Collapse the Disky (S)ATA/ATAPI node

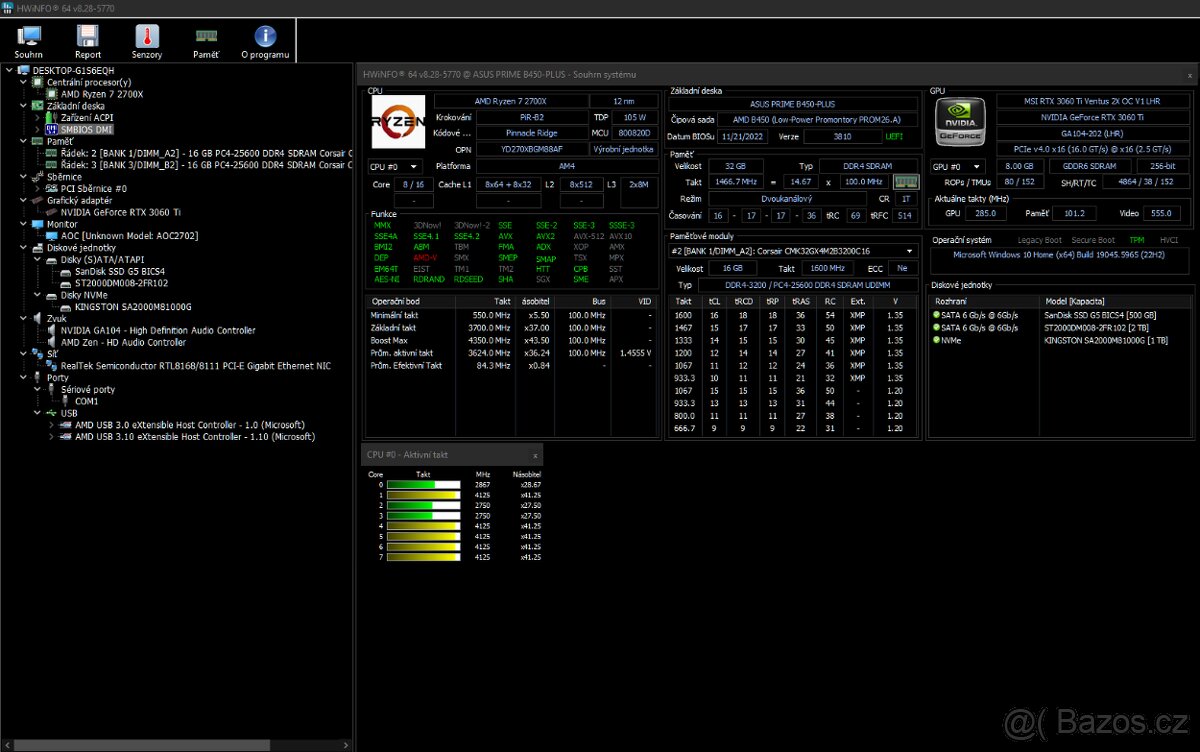click(x=38, y=260)
